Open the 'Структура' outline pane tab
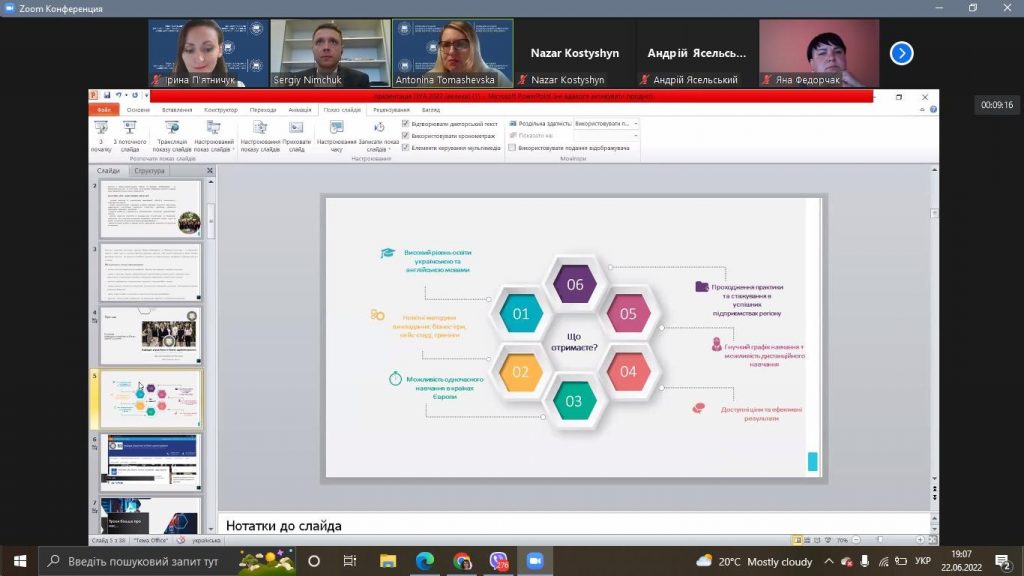 (x=150, y=170)
